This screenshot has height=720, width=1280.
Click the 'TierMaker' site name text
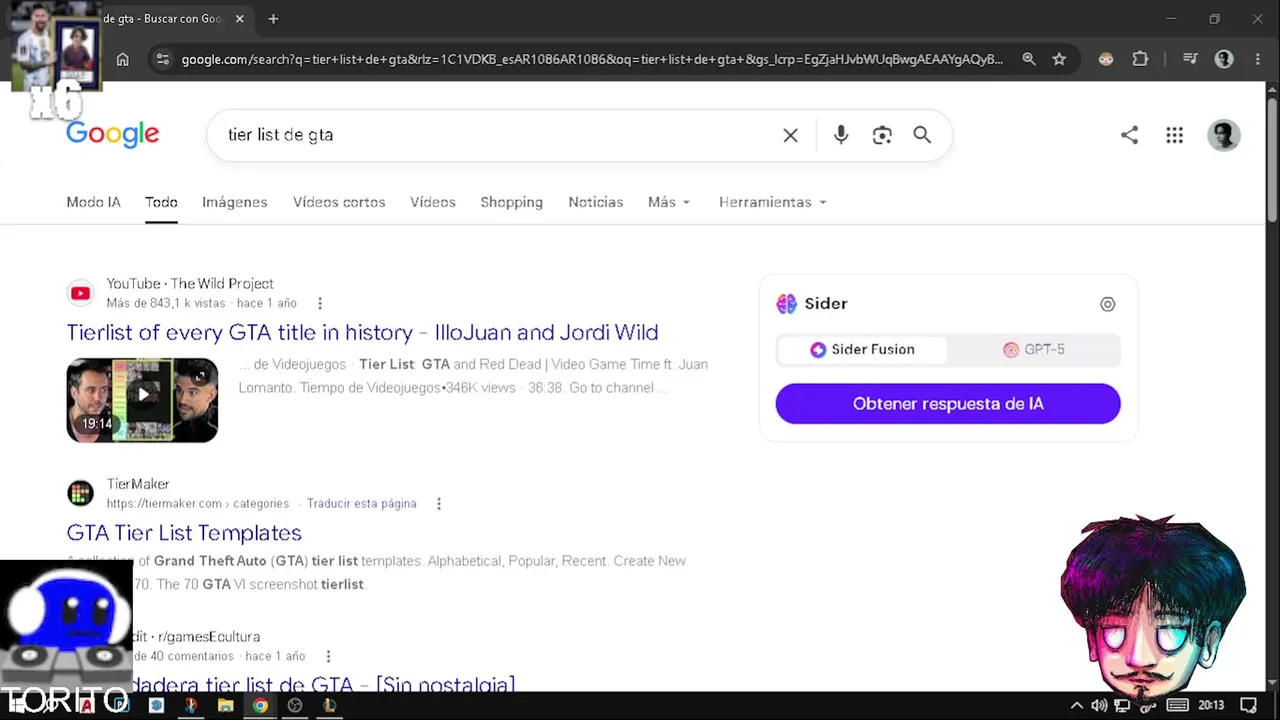pyautogui.click(x=138, y=484)
